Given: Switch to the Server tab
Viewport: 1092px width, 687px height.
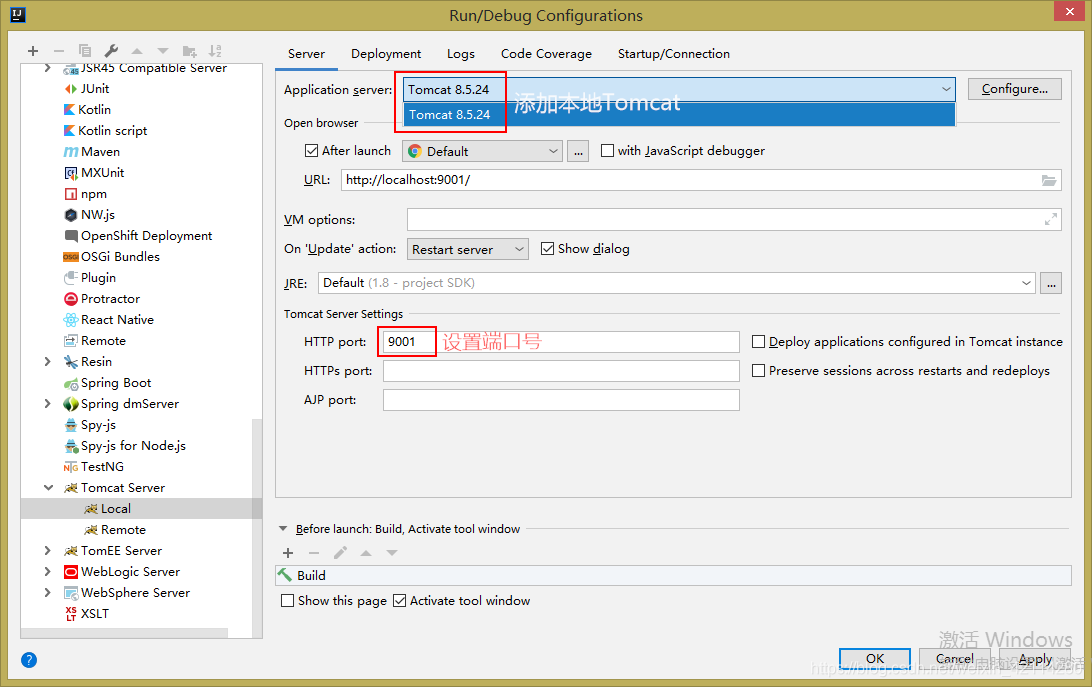Looking at the screenshot, I should click(x=306, y=54).
